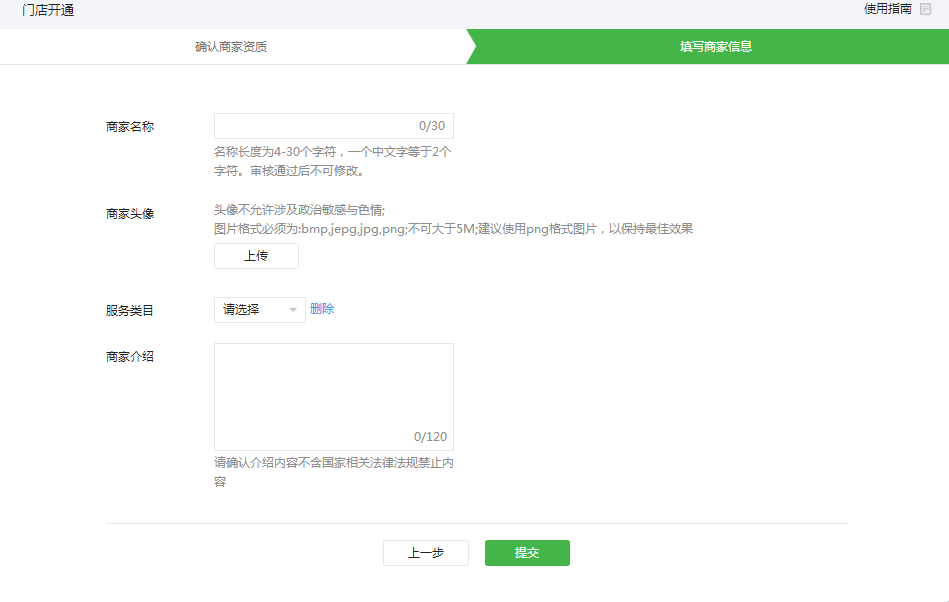Click the 删除 link beside category
This screenshot has width=949, height=602.
[322, 309]
